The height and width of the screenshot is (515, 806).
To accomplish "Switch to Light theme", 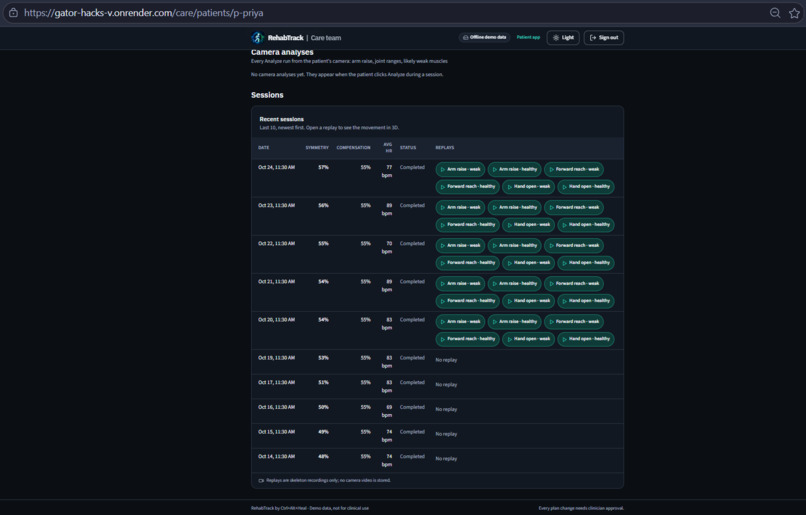I will click(x=563, y=38).
